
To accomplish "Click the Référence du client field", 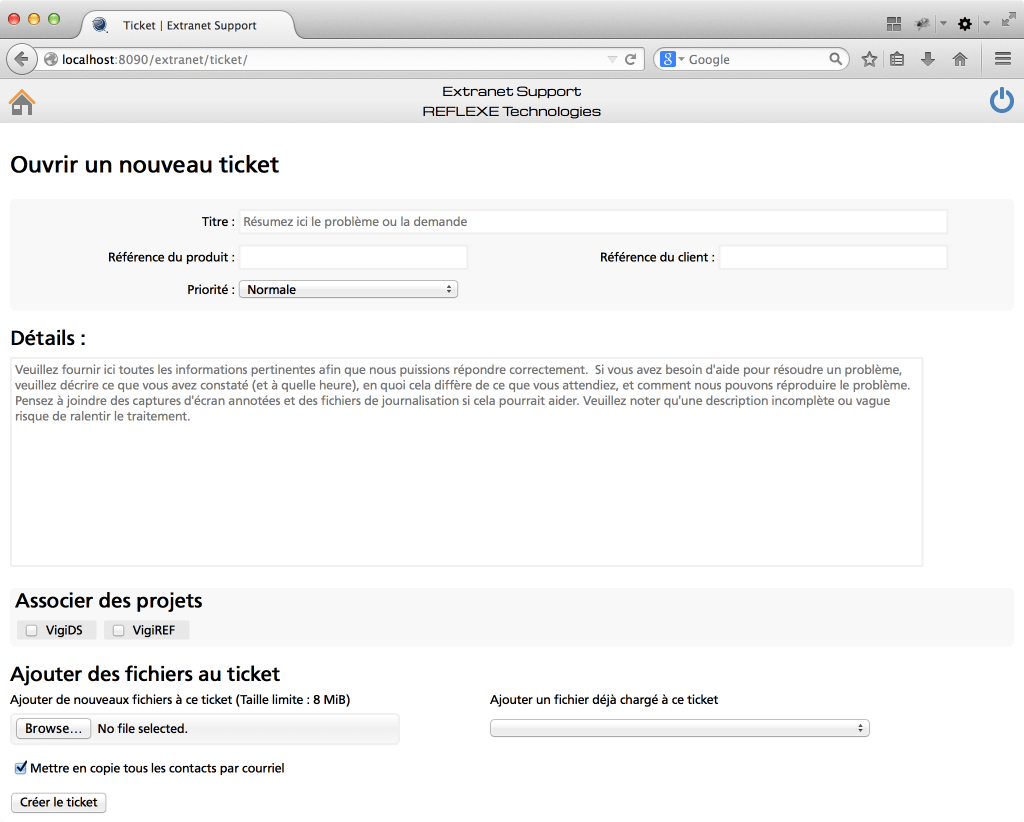I will pos(833,257).
